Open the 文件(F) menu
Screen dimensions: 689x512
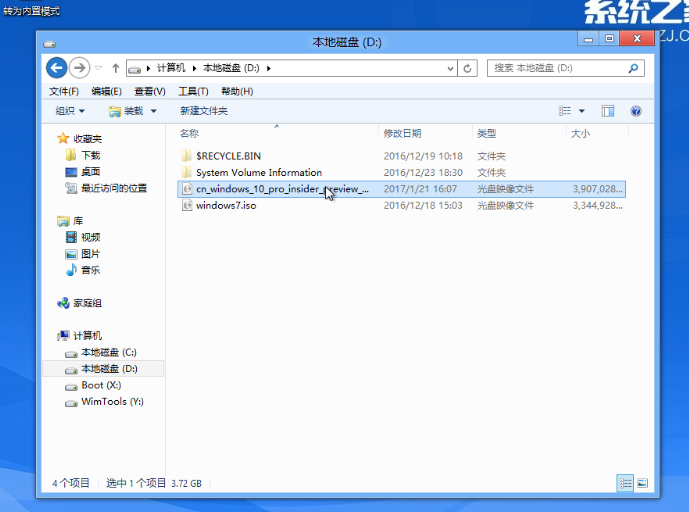(64, 91)
